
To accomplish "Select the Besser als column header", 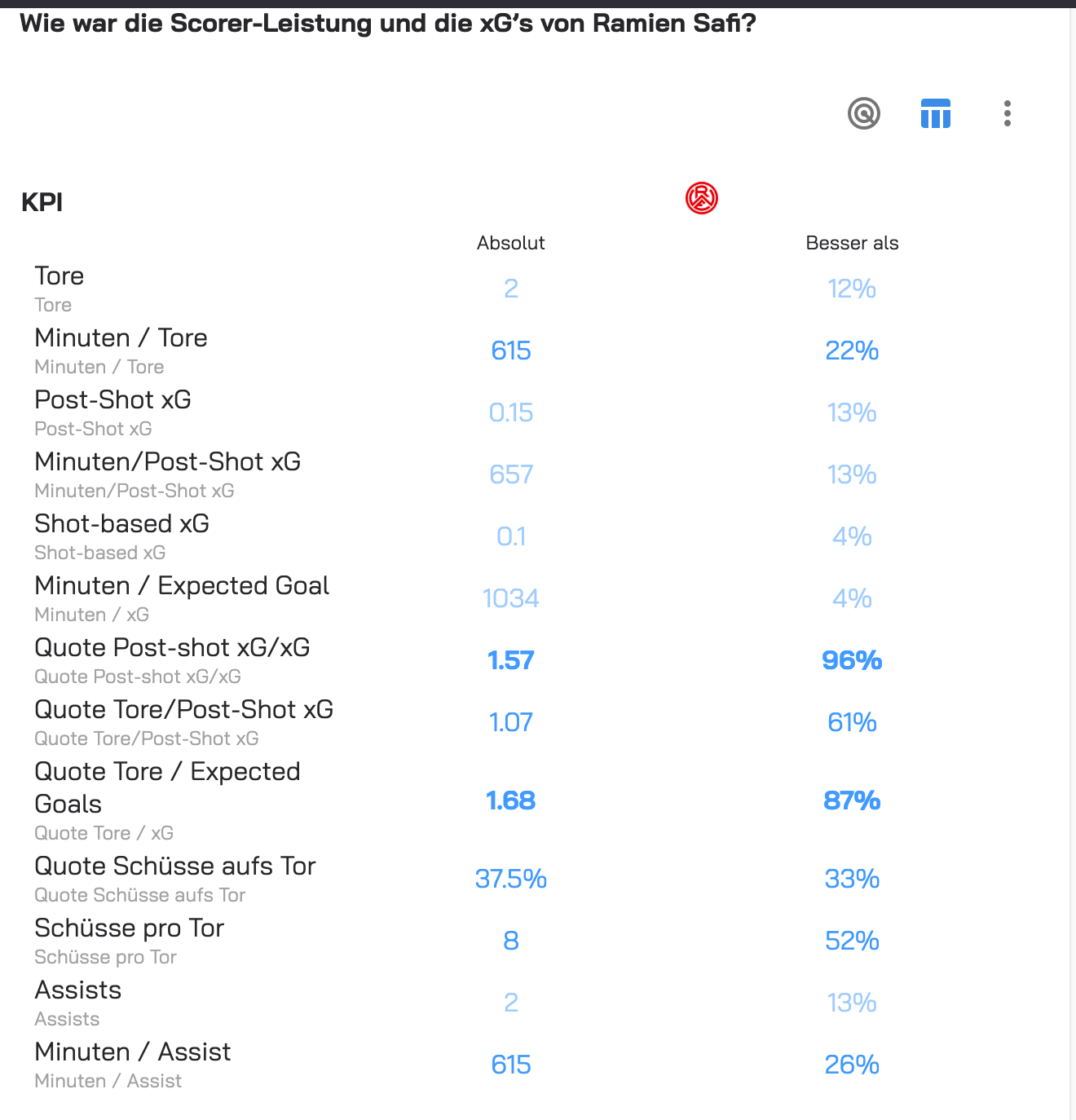I will [852, 243].
